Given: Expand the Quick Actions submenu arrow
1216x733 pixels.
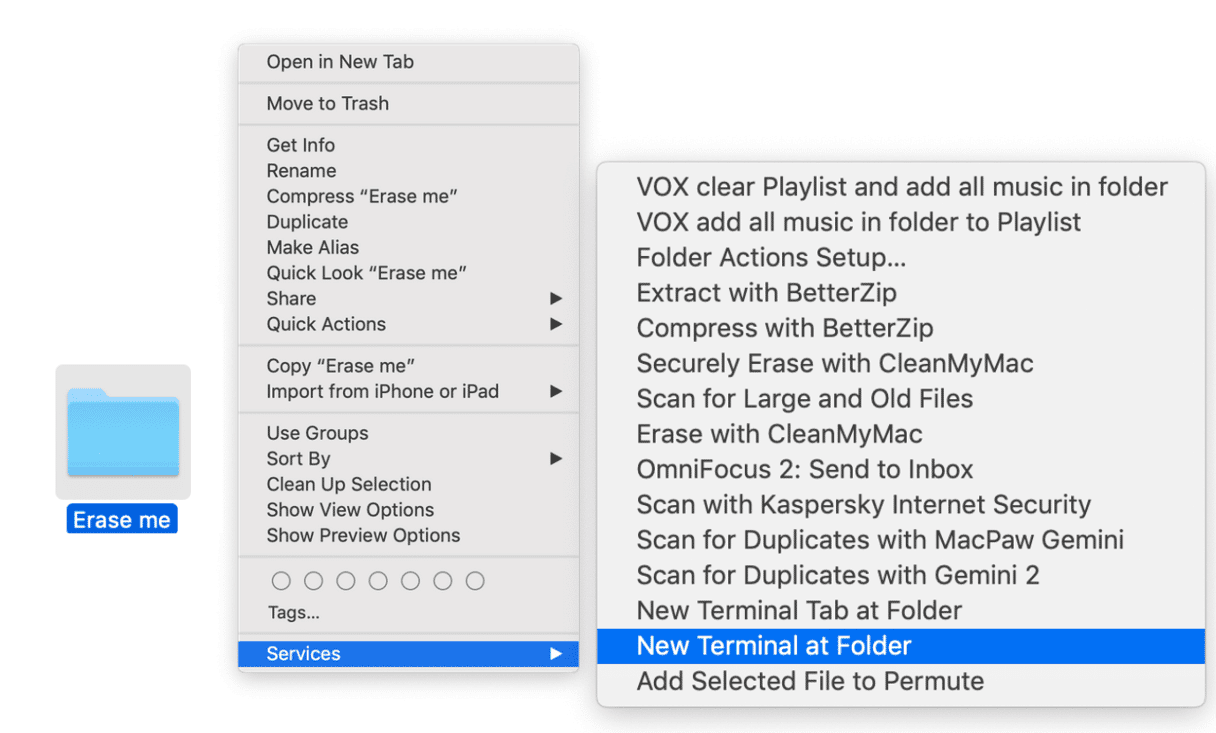Looking at the screenshot, I should 556,324.
